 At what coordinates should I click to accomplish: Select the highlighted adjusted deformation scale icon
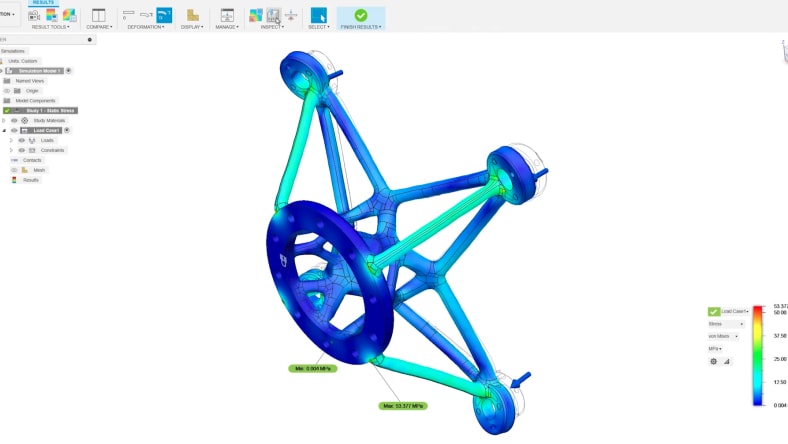click(164, 15)
